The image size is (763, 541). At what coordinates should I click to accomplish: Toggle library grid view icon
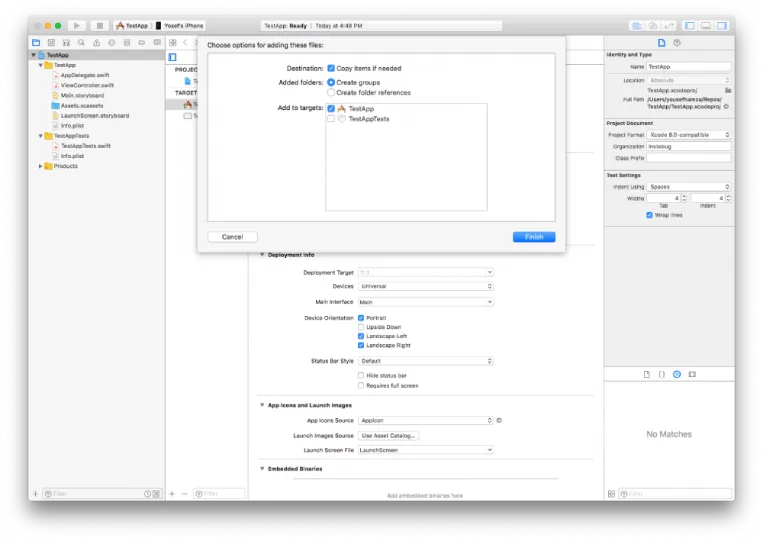[611, 494]
